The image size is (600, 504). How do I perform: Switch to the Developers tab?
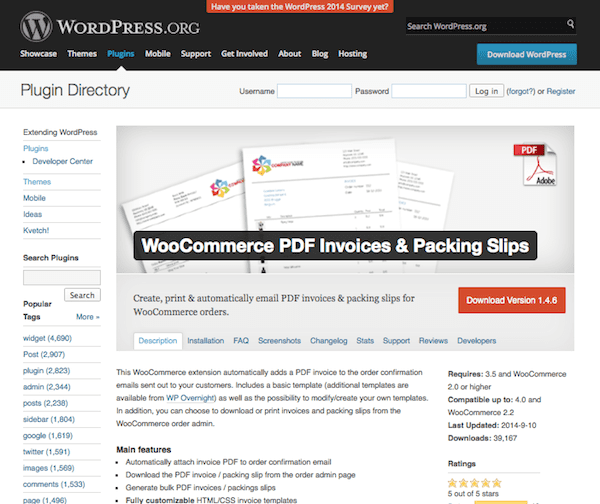click(x=476, y=341)
